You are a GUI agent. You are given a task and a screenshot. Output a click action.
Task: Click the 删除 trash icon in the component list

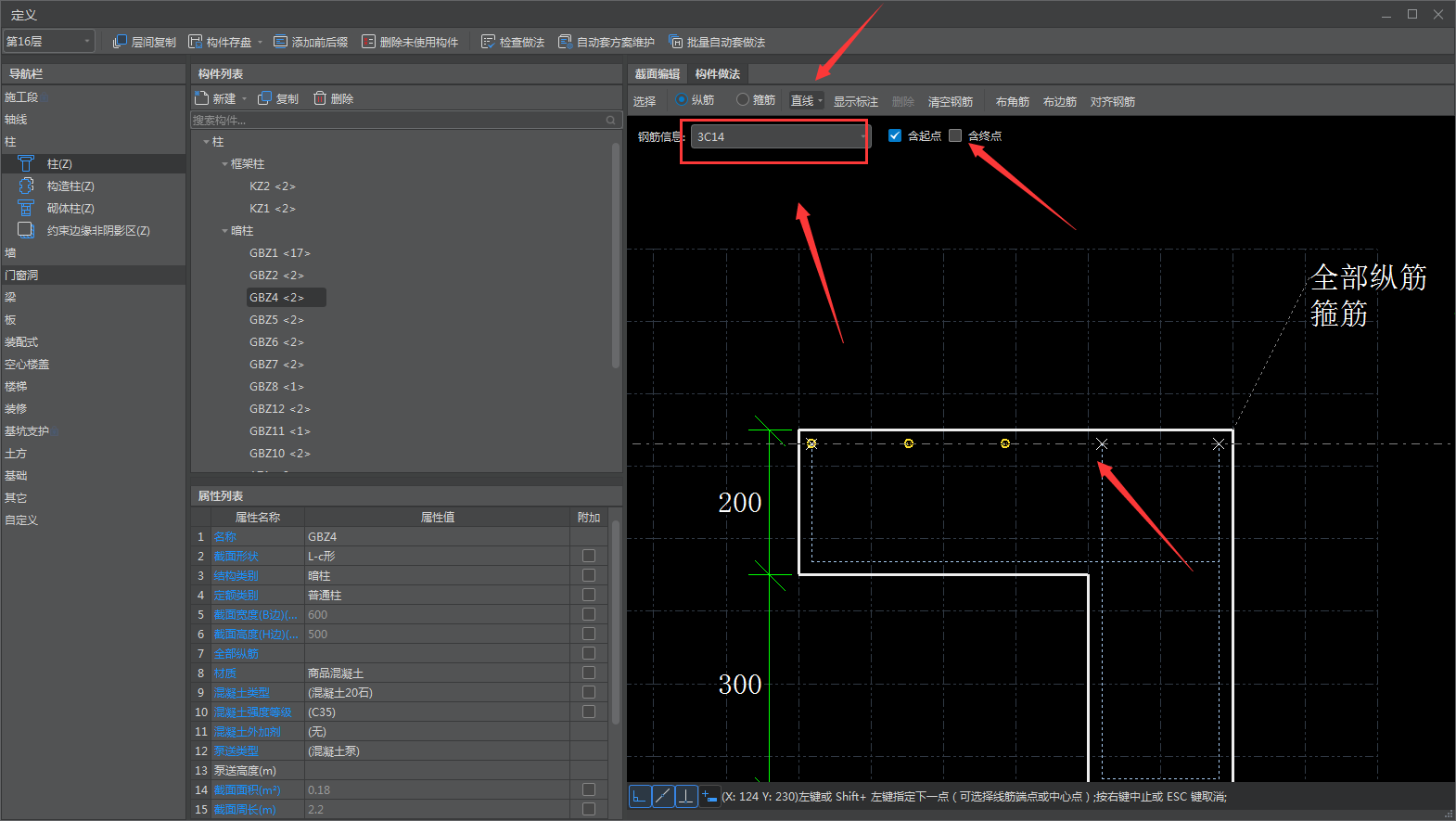pos(320,98)
